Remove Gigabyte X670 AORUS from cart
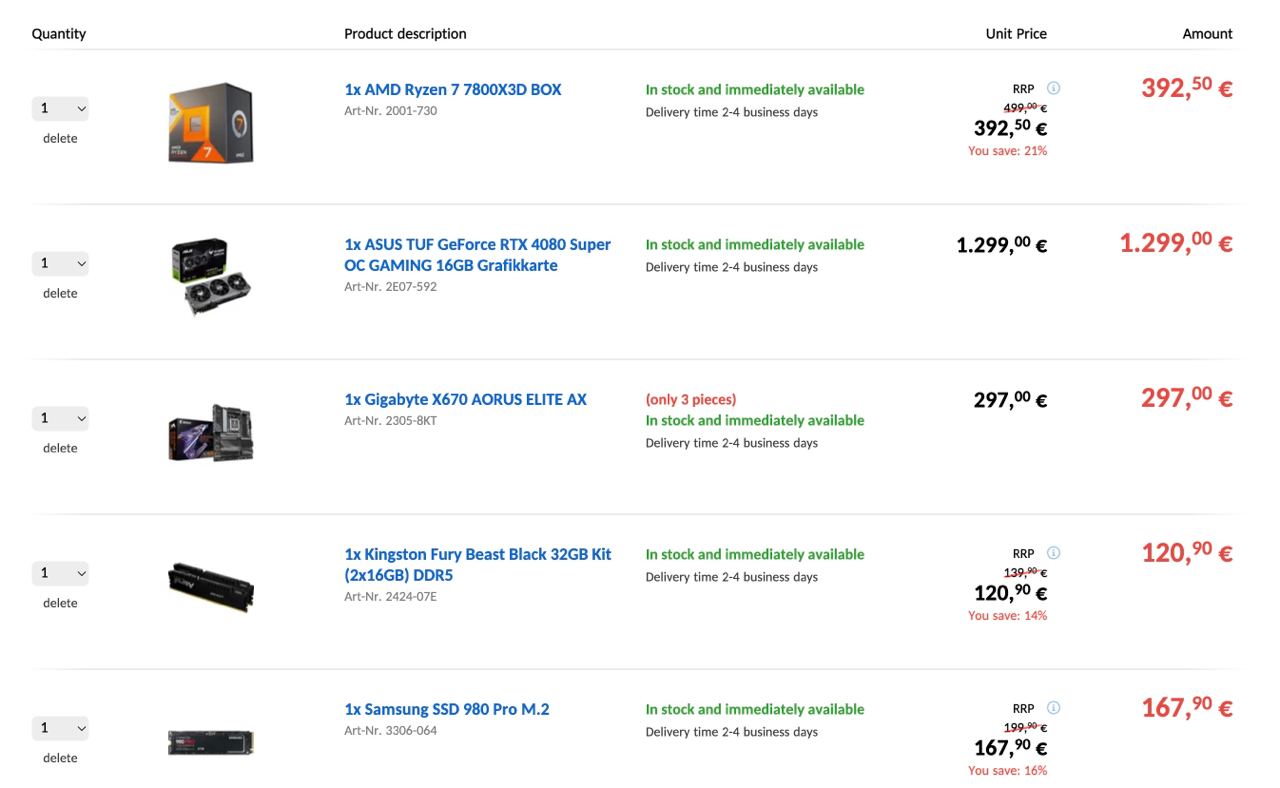The height and width of the screenshot is (788, 1280). (x=60, y=448)
